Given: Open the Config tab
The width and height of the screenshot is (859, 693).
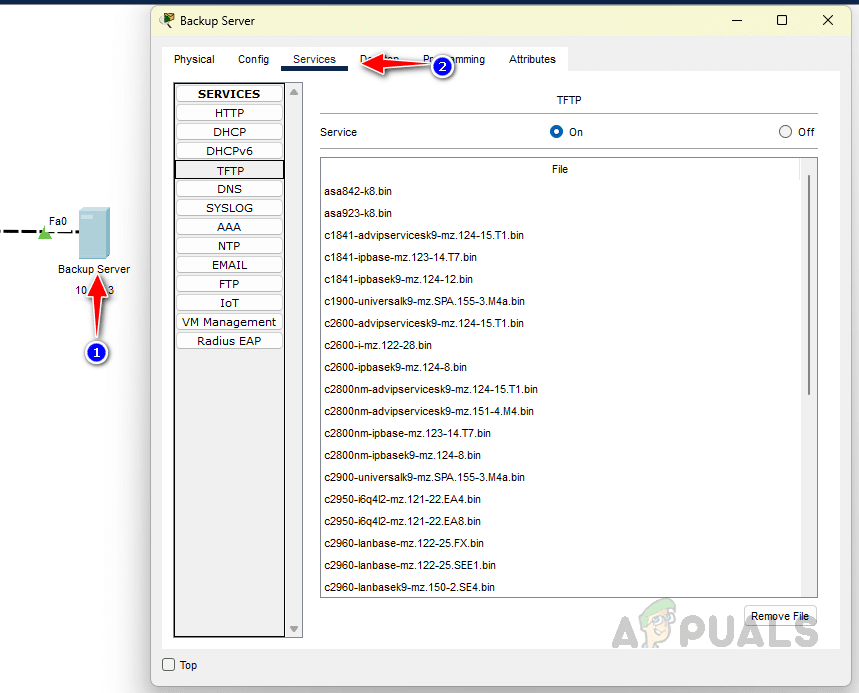Looking at the screenshot, I should click(x=253, y=59).
